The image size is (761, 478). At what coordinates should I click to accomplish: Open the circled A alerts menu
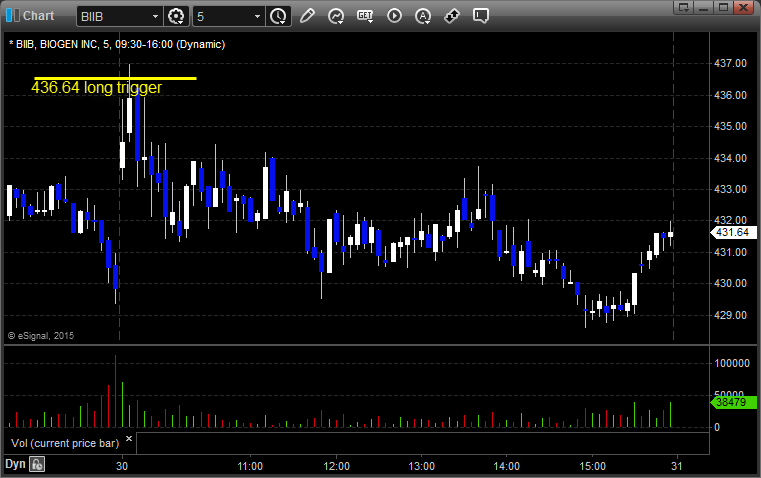tap(423, 16)
